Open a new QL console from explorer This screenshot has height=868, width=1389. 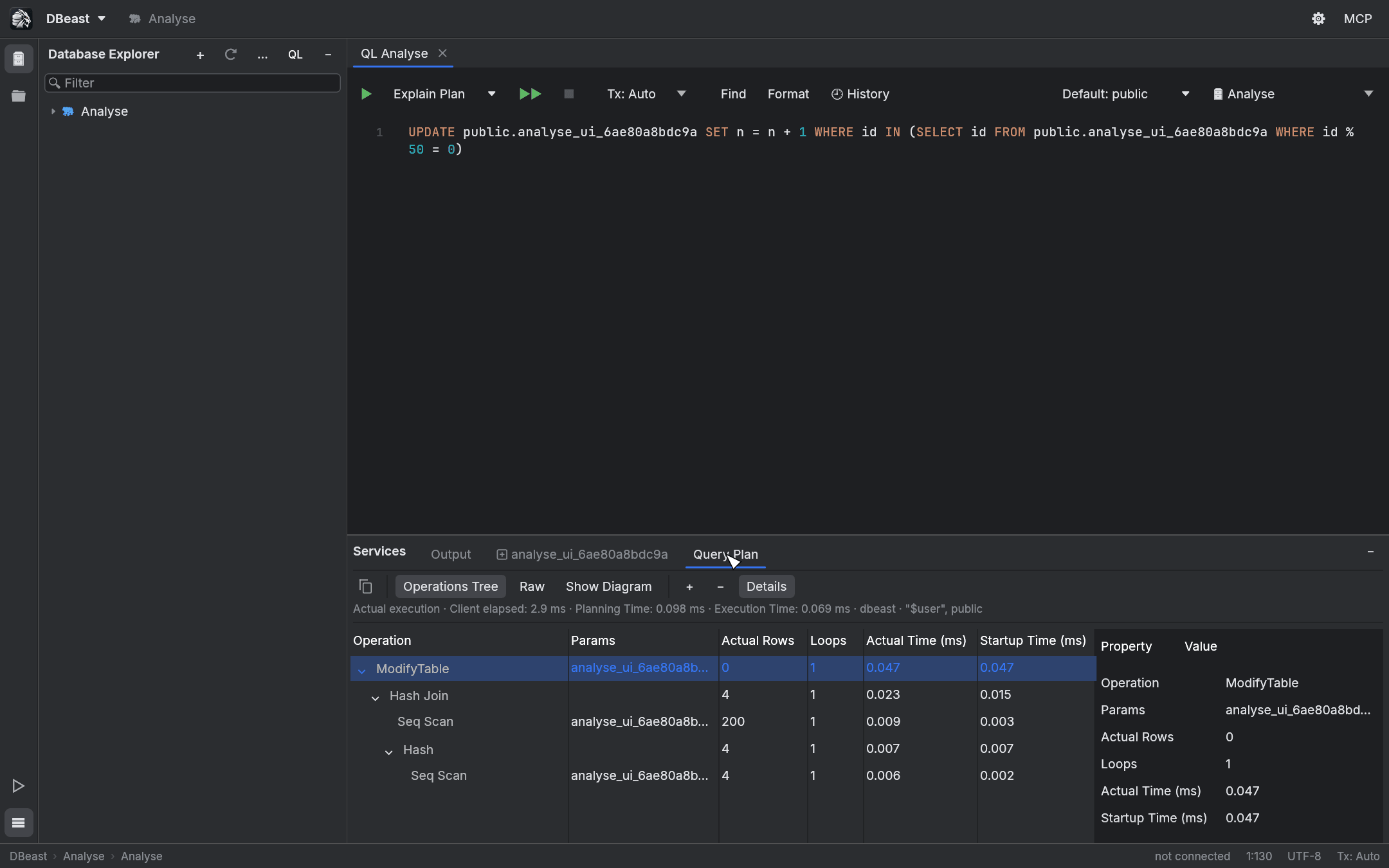coord(295,55)
